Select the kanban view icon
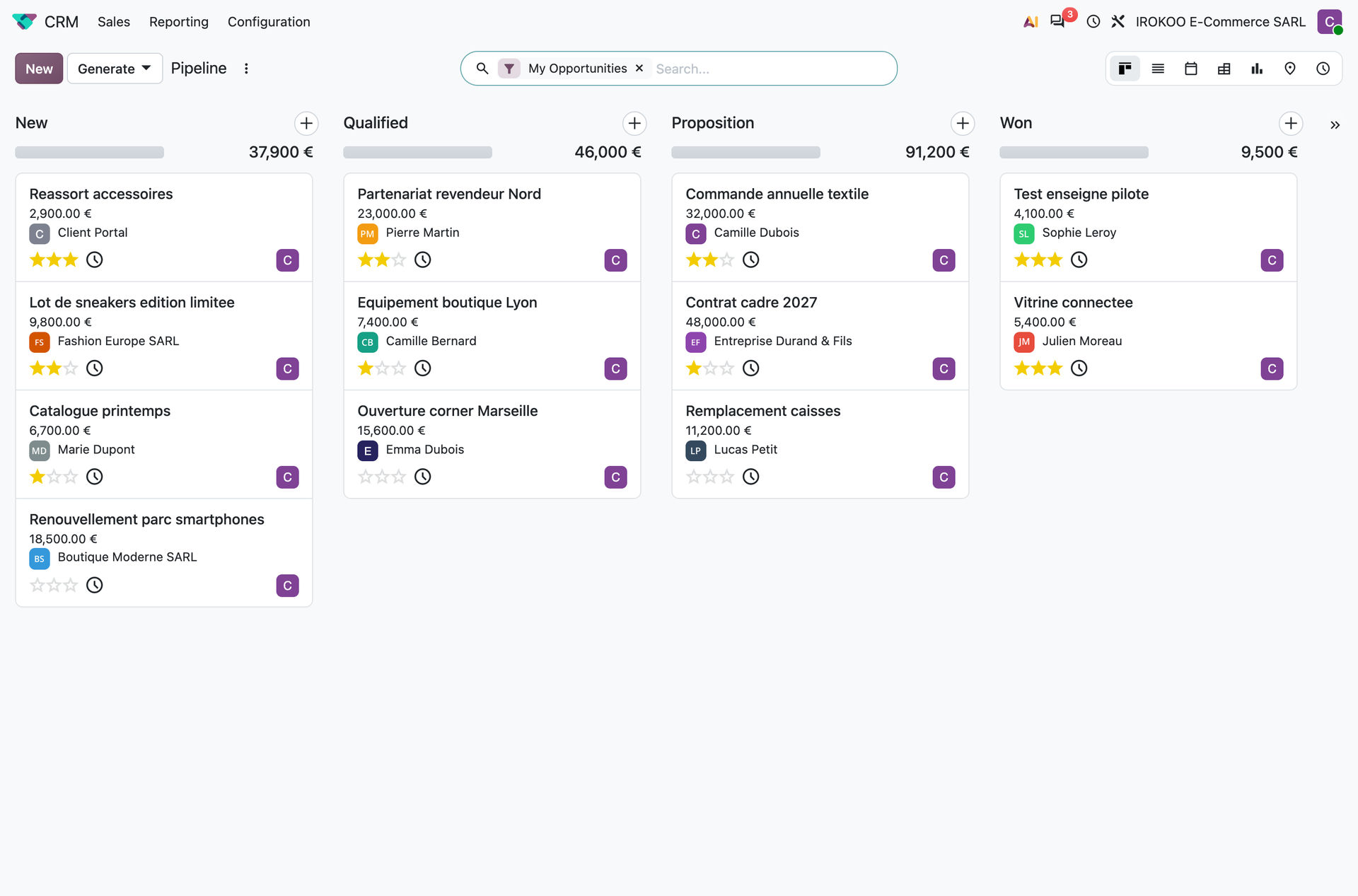Viewport: 1358px width, 896px height. tap(1125, 69)
